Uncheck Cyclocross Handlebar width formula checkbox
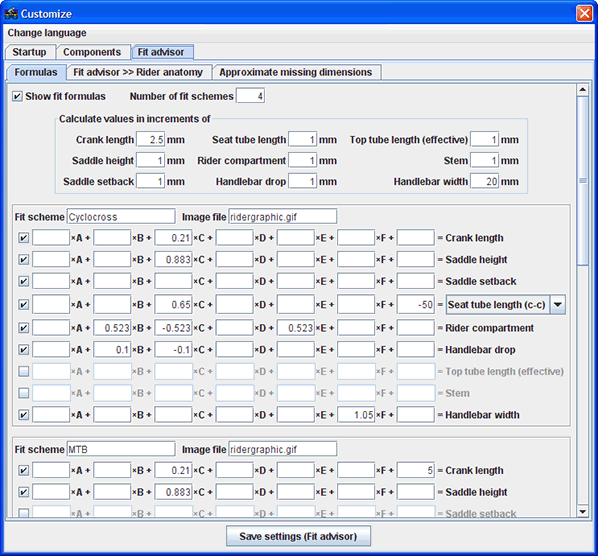Screen dimensions: 598x556 (23, 415)
